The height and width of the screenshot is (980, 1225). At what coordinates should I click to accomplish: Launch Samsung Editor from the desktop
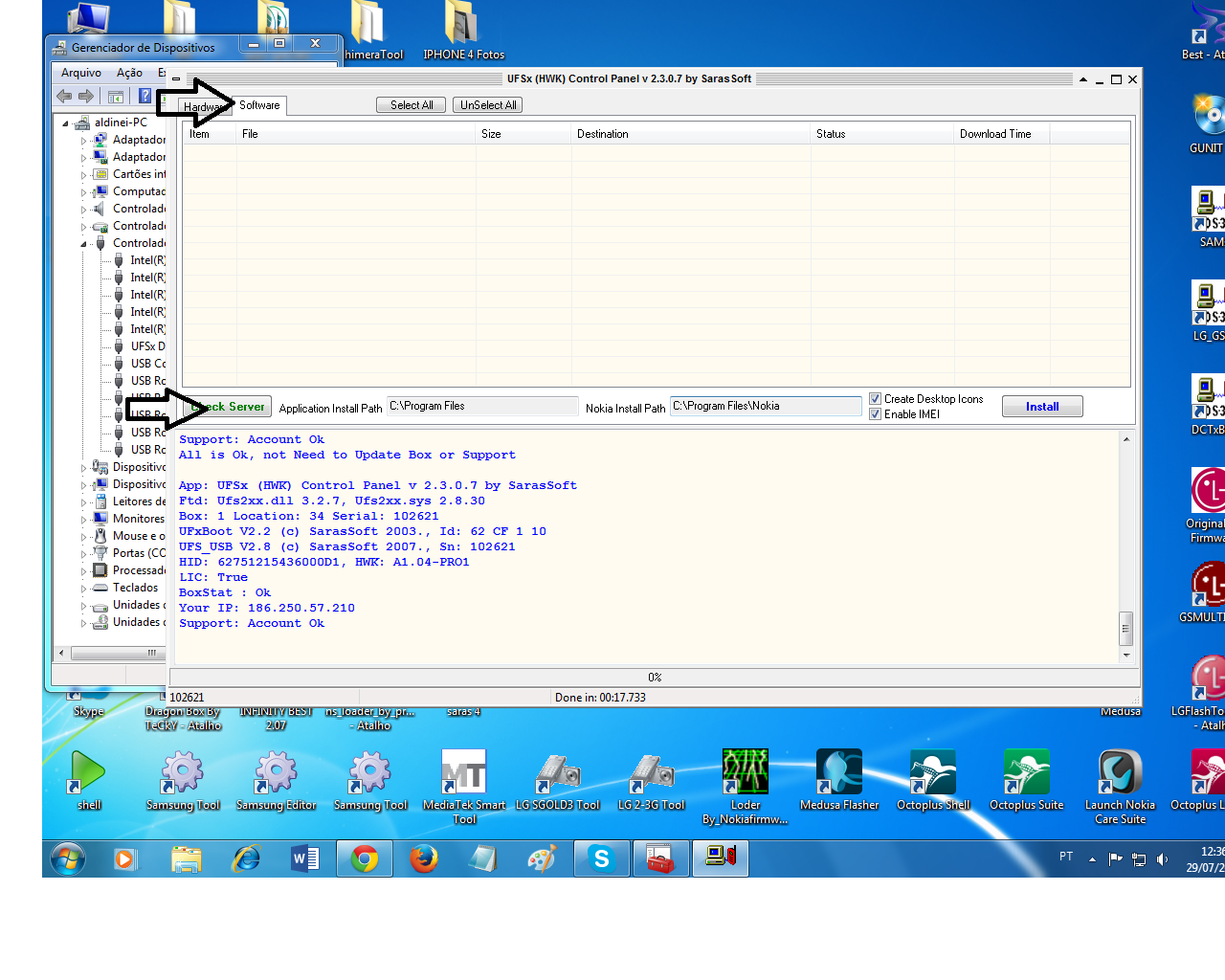point(277,780)
